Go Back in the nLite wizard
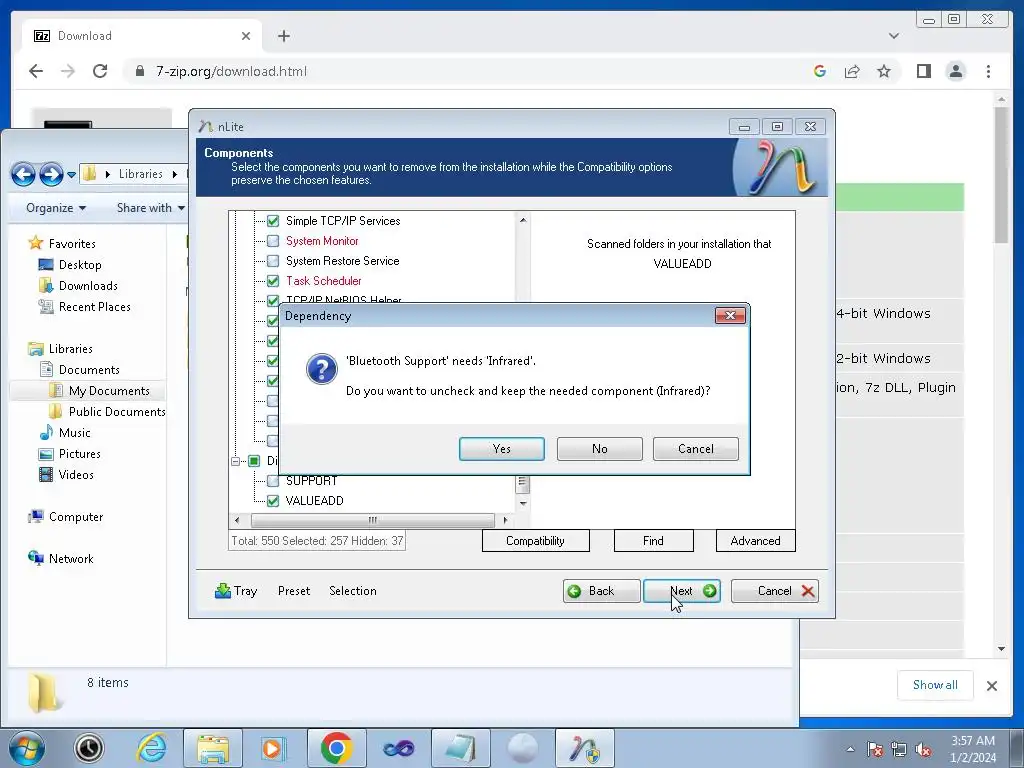The image size is (1024, 768). tap(601, 591)
